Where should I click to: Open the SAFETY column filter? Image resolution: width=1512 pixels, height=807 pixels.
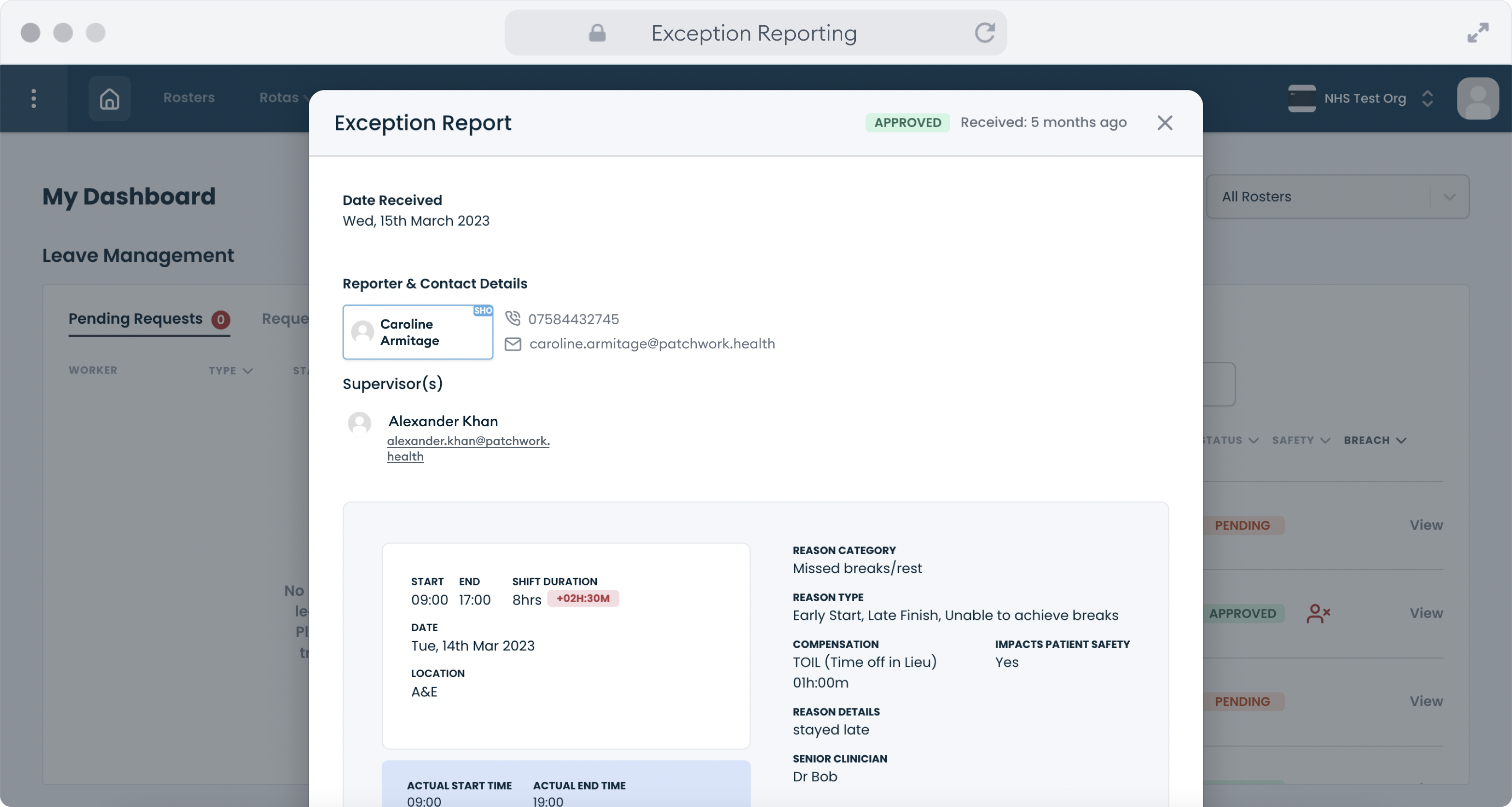click(x=1301, y=440)
